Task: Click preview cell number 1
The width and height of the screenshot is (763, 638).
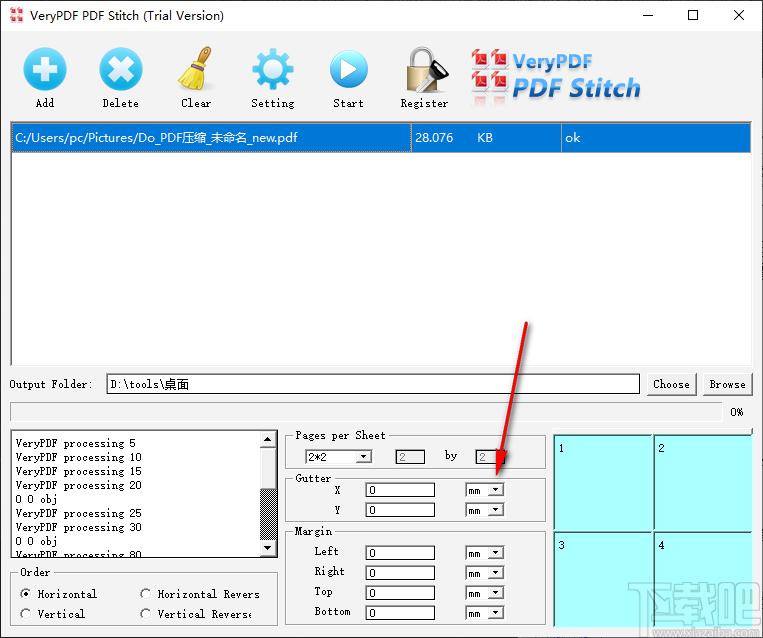Action: pos(602,483)
